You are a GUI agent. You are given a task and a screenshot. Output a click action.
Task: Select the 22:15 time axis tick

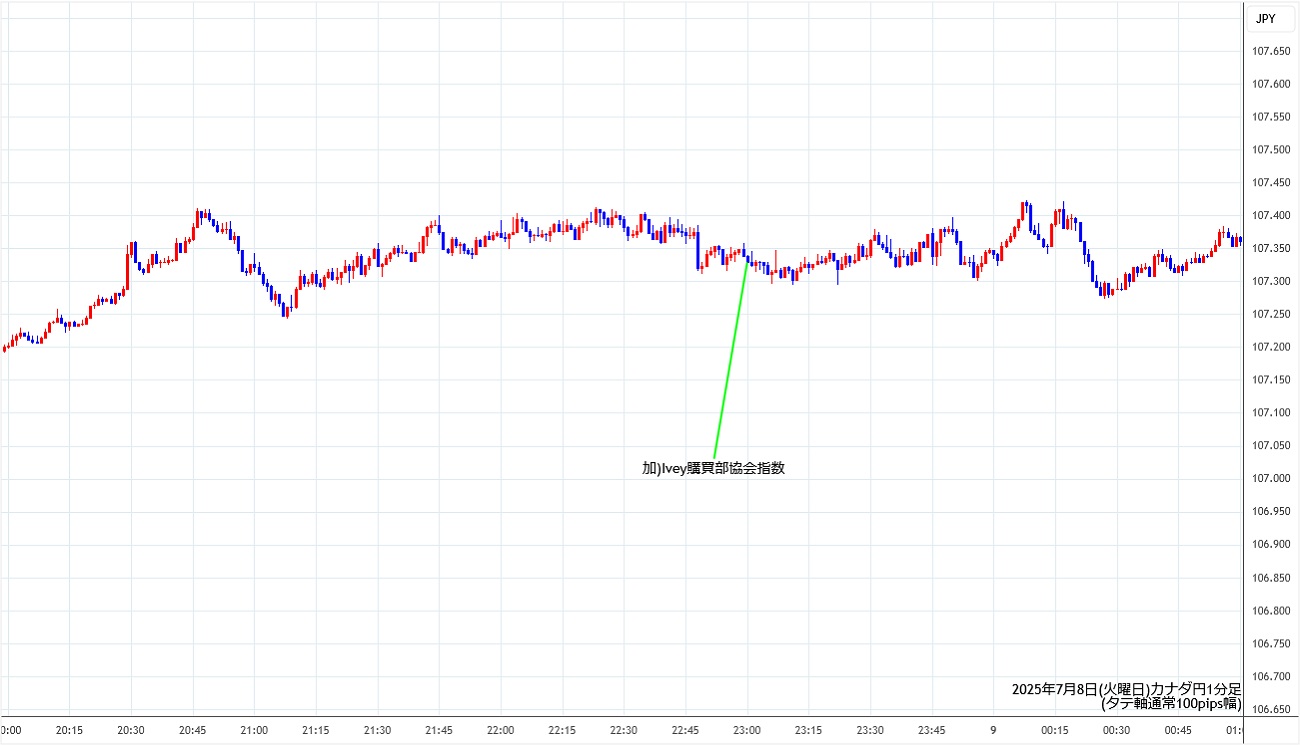pos(562,730)
